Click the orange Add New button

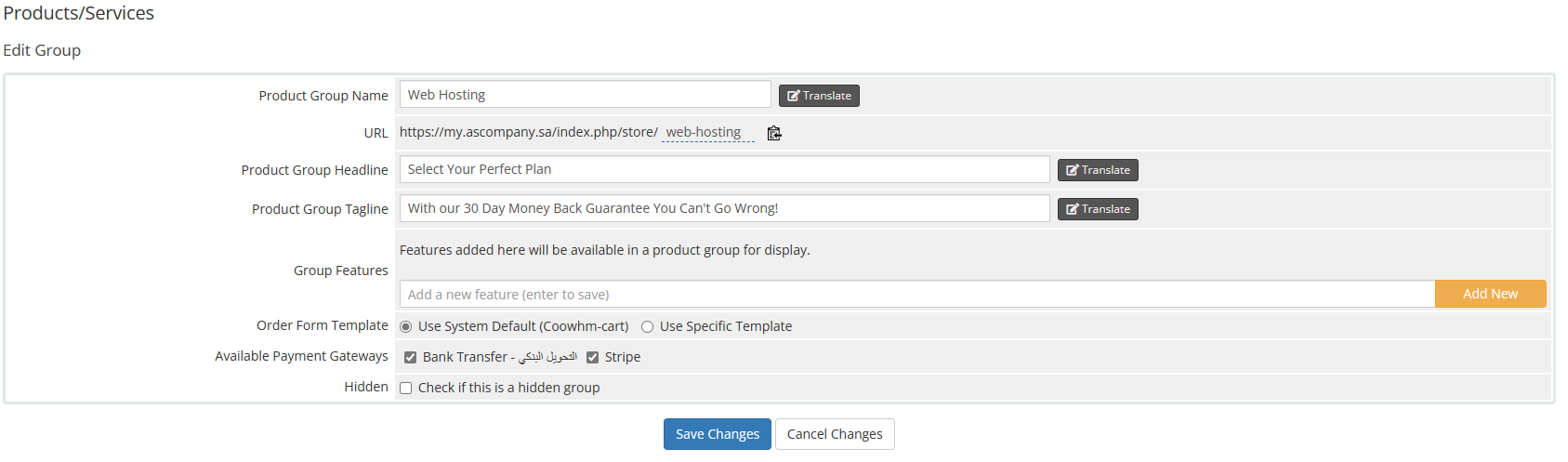[1491, 294]
